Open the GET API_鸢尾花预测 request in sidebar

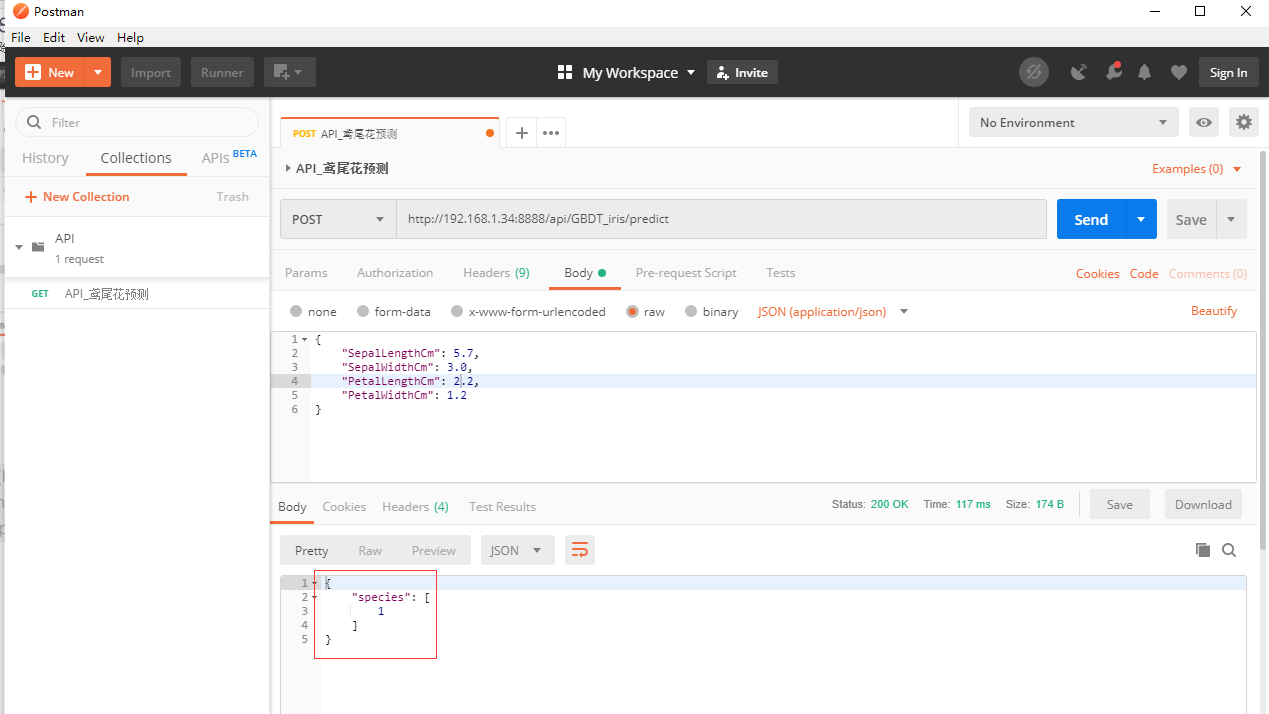(x=137, y=294)
